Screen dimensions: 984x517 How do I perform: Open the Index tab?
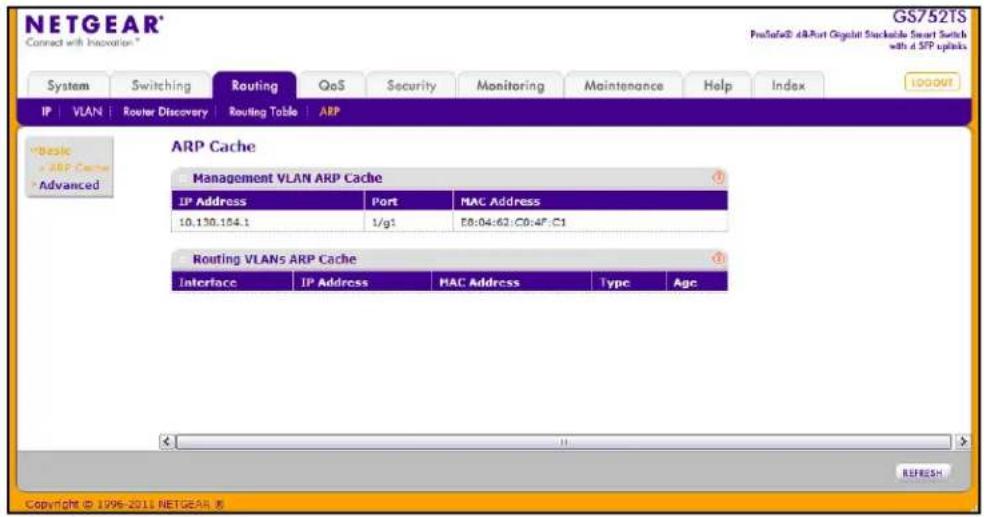pyautogui.click(x=788, y=85)
